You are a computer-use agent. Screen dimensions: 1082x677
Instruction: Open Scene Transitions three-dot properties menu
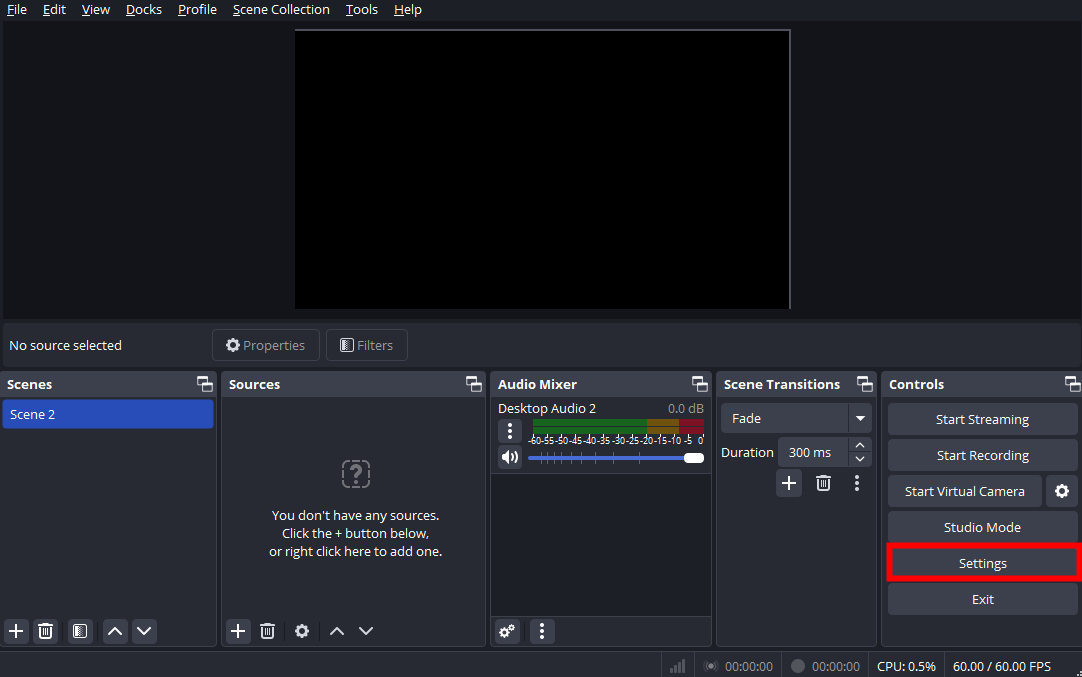point(857,483)
